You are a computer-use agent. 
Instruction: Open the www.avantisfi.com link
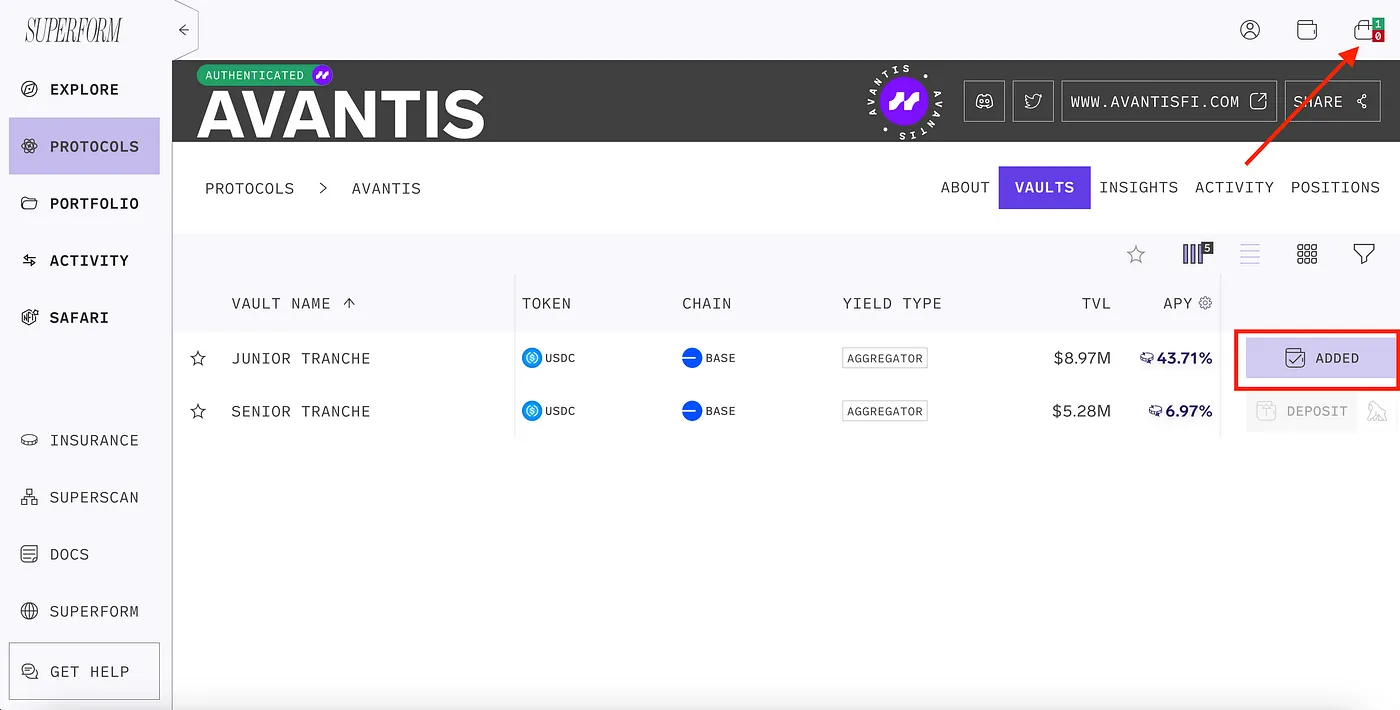tap(1169, 101)
